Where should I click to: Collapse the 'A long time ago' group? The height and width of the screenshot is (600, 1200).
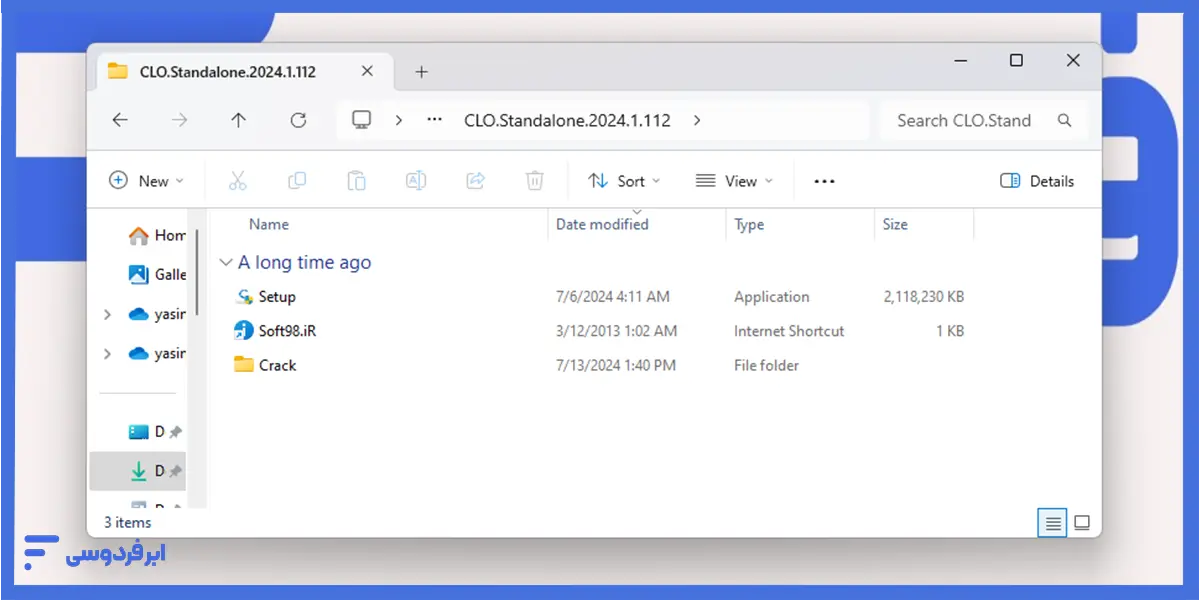click(x=226, y=263)
